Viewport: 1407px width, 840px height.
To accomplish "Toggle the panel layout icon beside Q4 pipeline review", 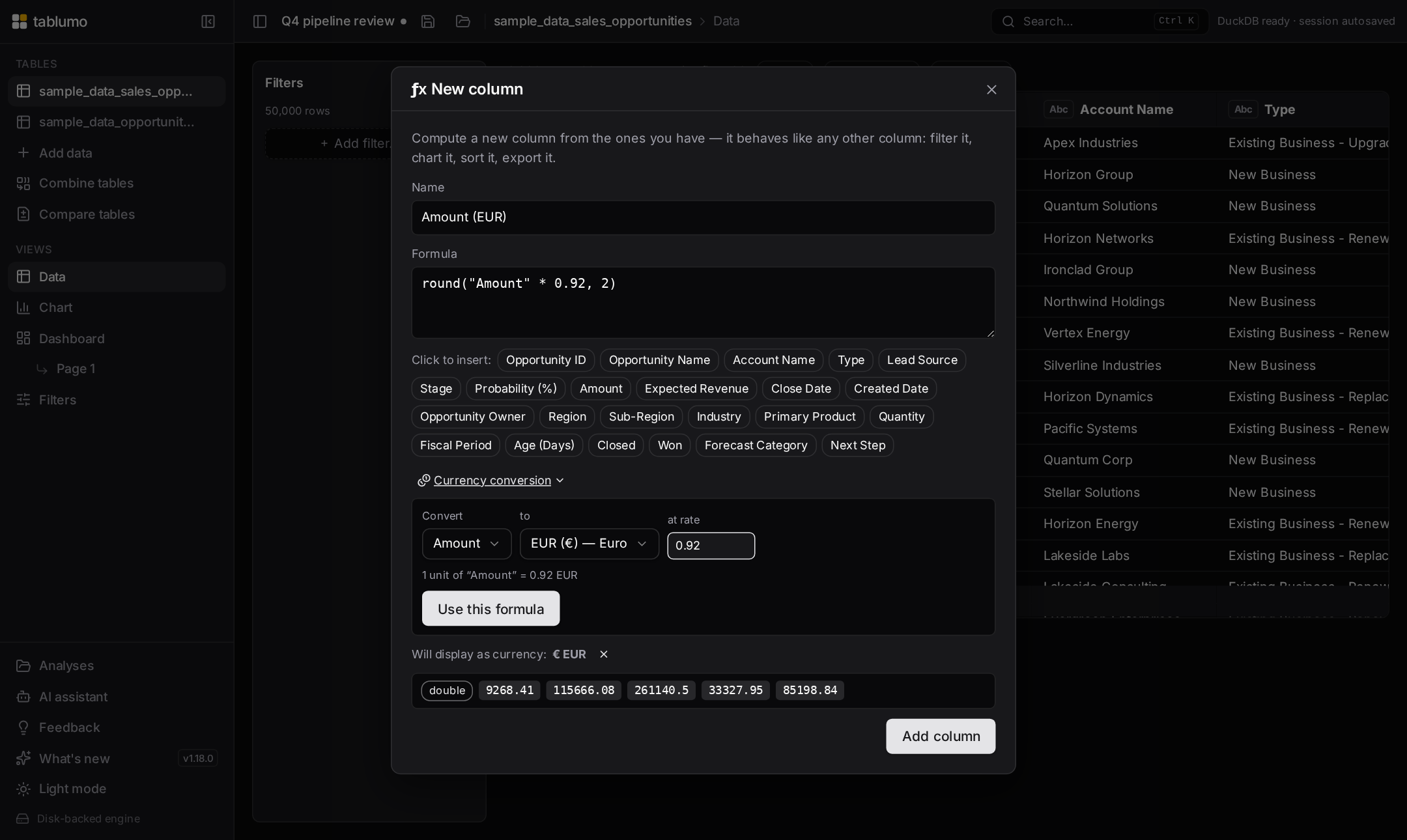I will tap(260, 21).
